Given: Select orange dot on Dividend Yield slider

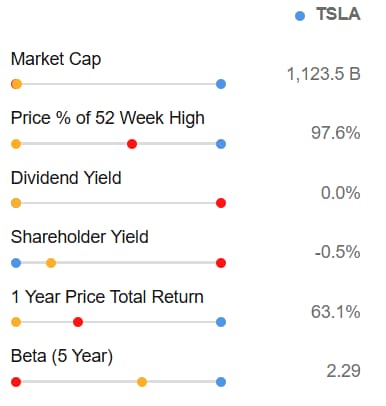Looking at the screenshot, I should tap(16, 203).
